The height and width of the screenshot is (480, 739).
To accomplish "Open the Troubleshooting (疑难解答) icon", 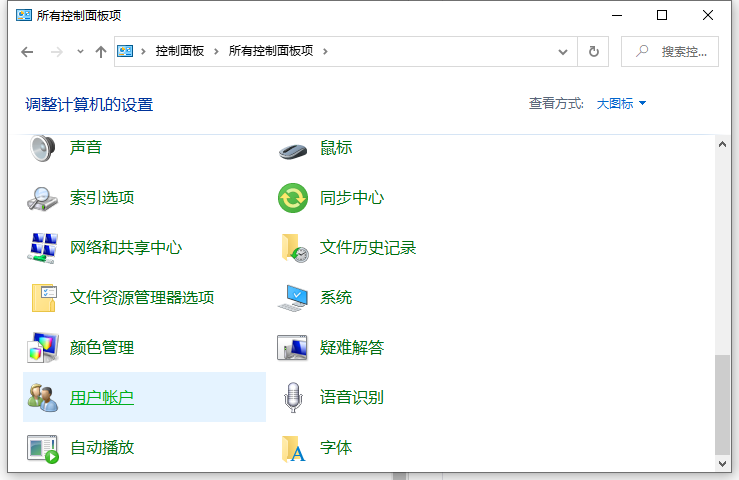I will click(x=293, y=348).
